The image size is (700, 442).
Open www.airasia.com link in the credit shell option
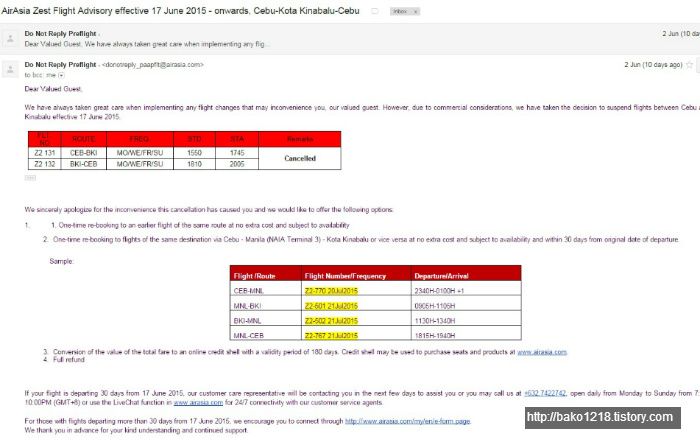542,352
